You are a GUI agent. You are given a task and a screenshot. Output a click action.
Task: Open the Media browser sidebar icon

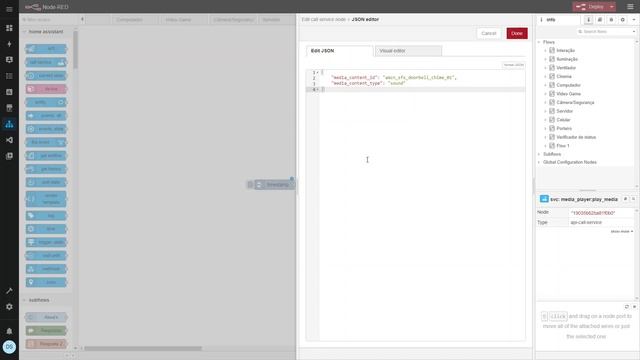pyautogui.click(x=9, y=156)
